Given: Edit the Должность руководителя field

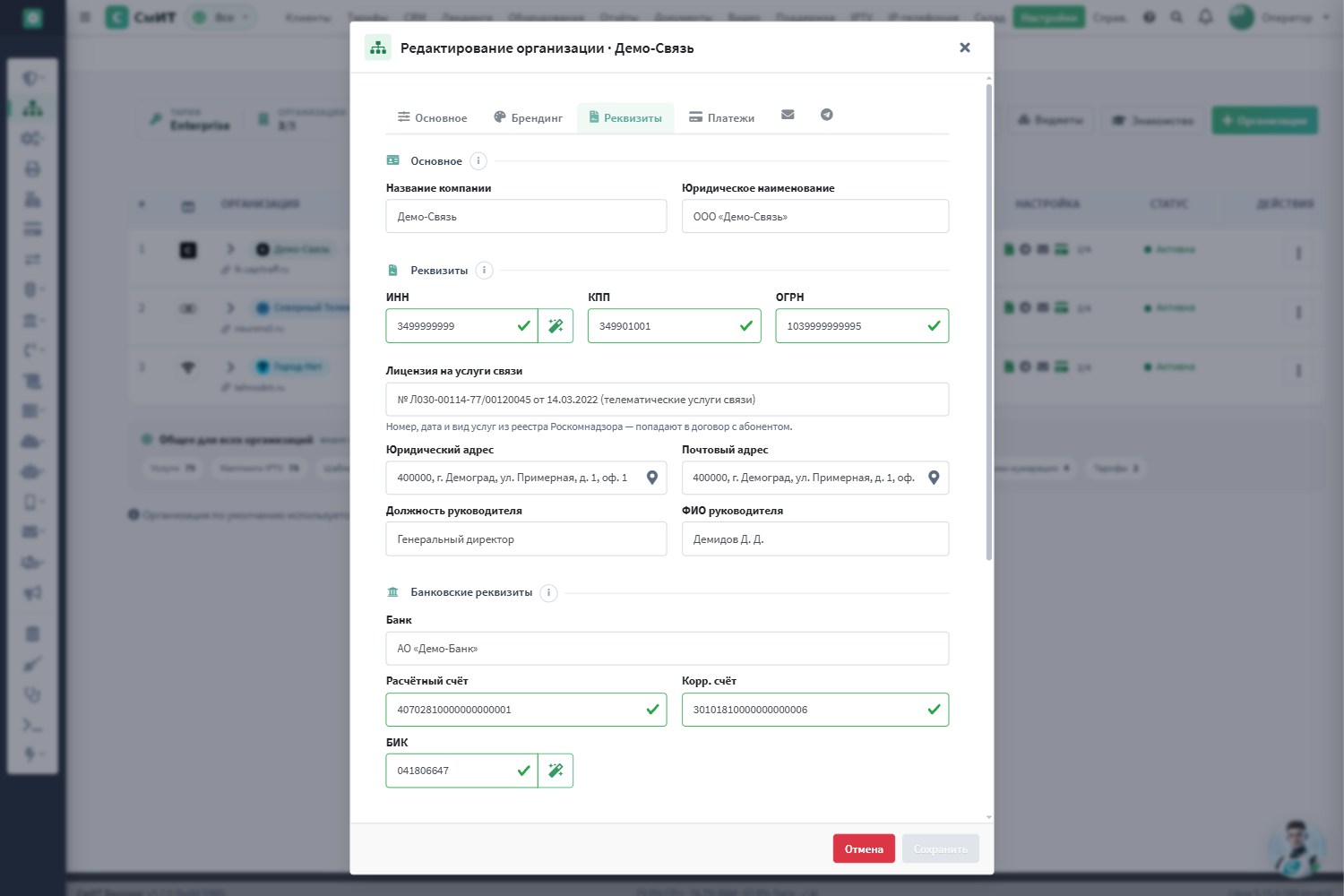Looking at the screenshot, I should pos(526,538).
